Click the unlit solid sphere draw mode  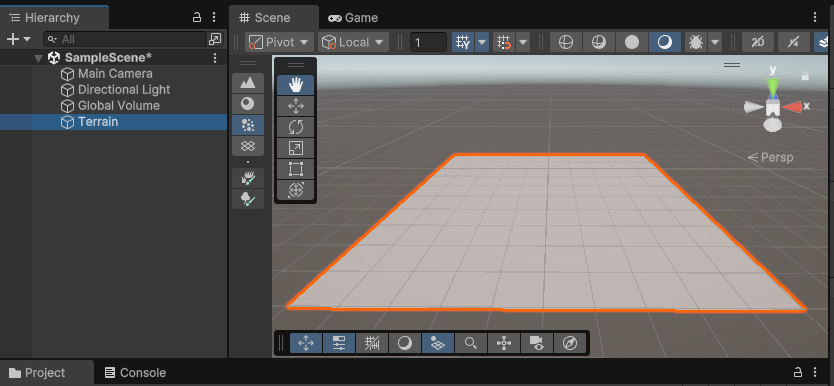click(x=632, y=42)
